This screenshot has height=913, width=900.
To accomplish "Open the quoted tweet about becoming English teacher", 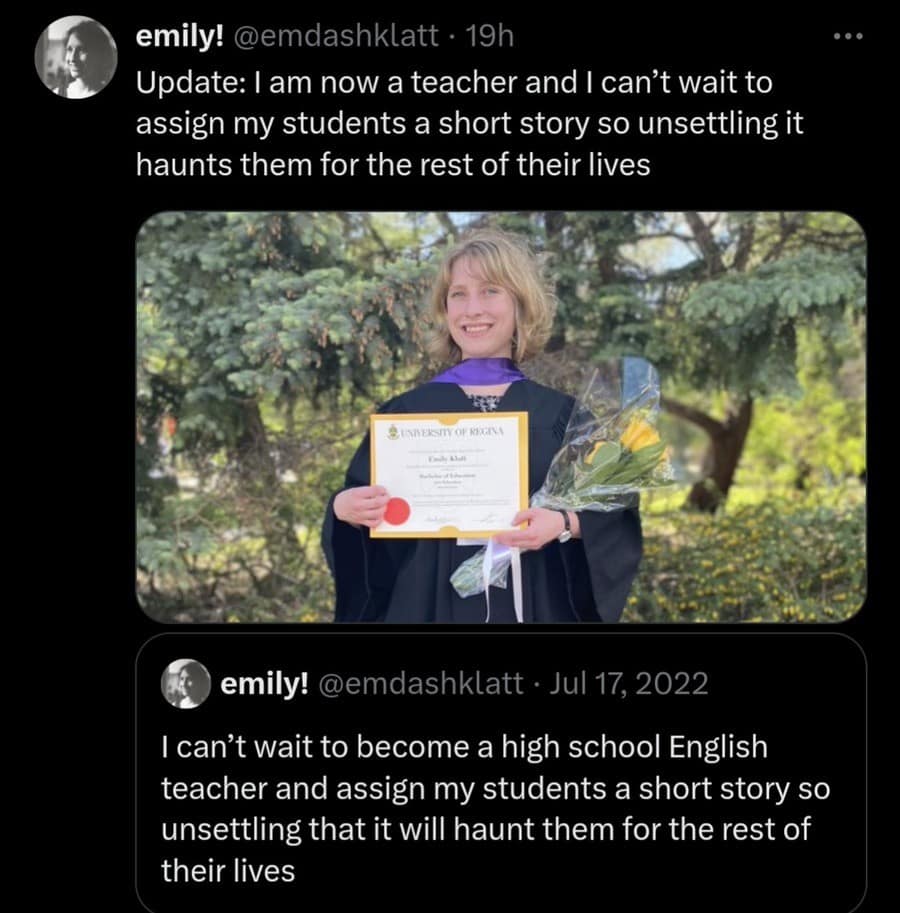I will pyautogui.click(x=495, y=808).
